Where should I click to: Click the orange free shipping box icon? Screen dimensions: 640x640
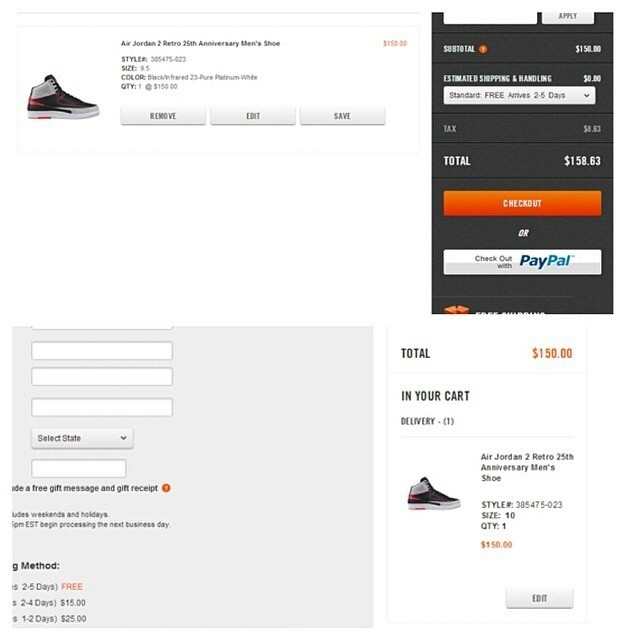click(456, 310)
